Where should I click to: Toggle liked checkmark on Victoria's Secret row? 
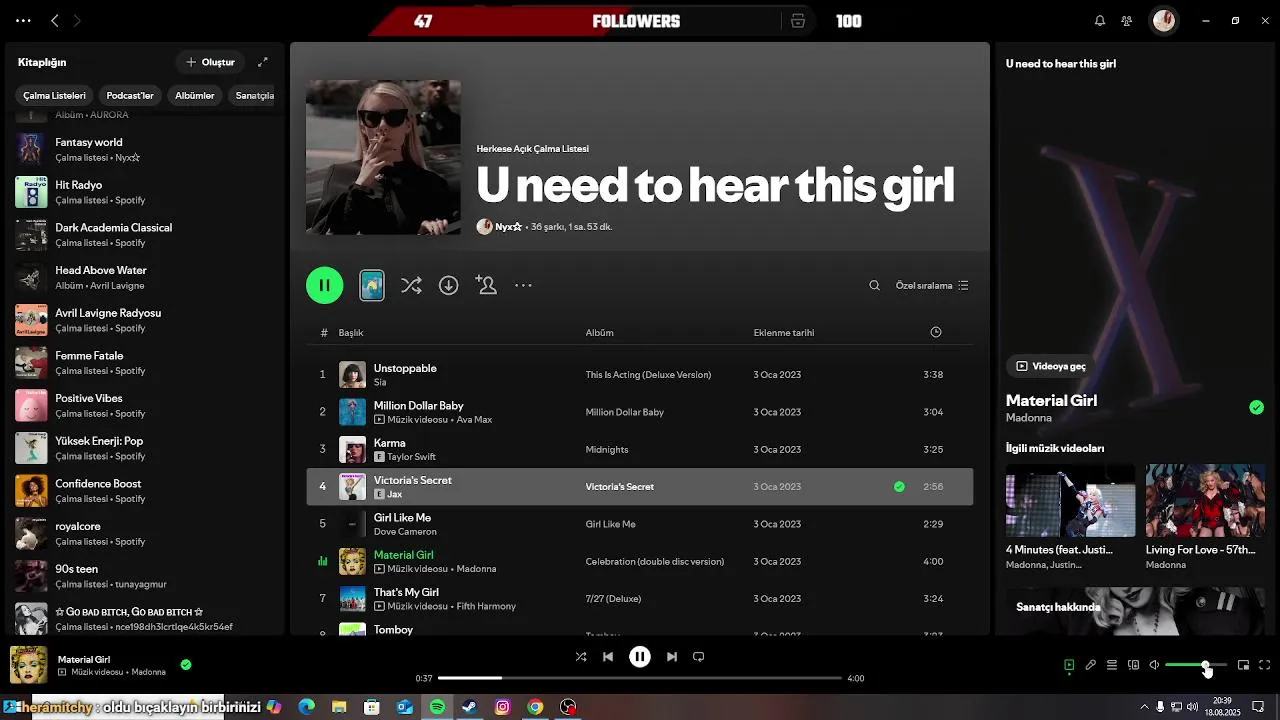(899, 487)
